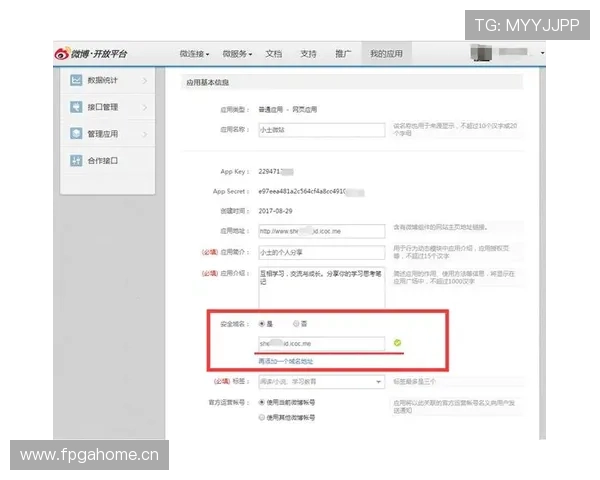Image resolution: width=600 pixels, height=480 pixels.
Task: Choose 使用其他微博帐号 option
Action: [262, 417]
